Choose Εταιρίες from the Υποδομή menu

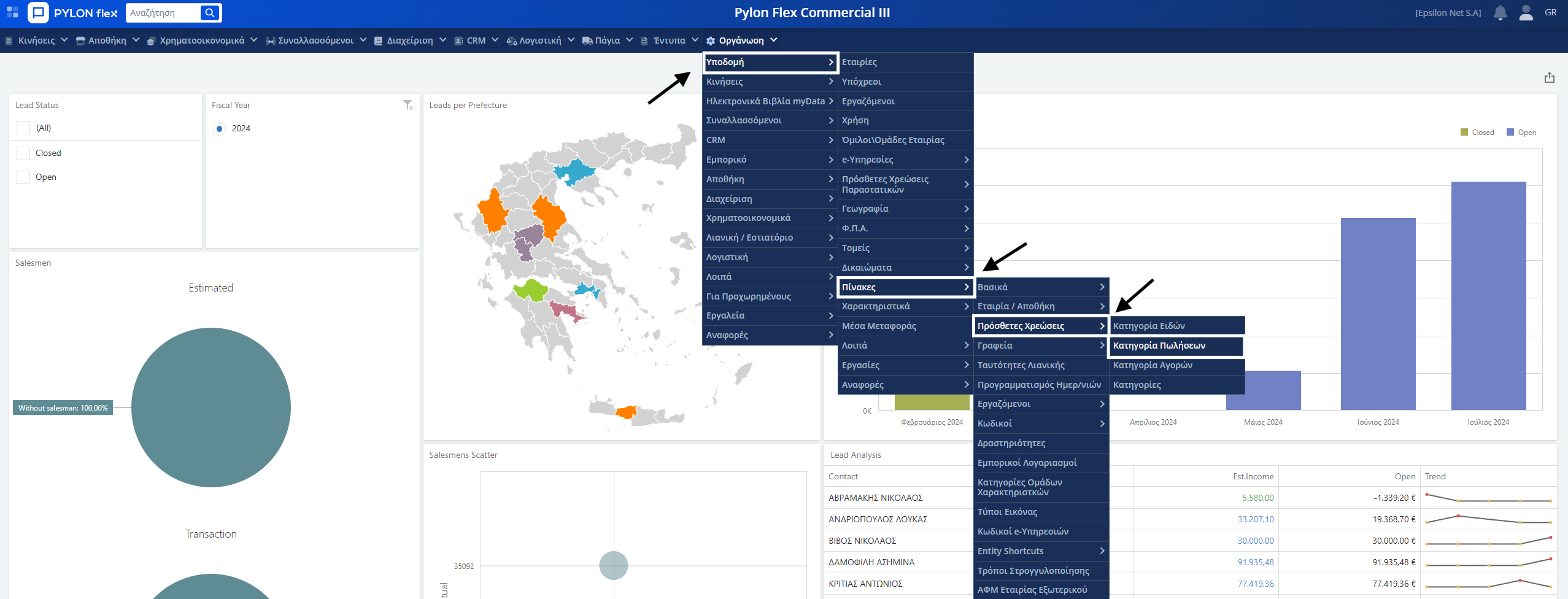point(906,62)
